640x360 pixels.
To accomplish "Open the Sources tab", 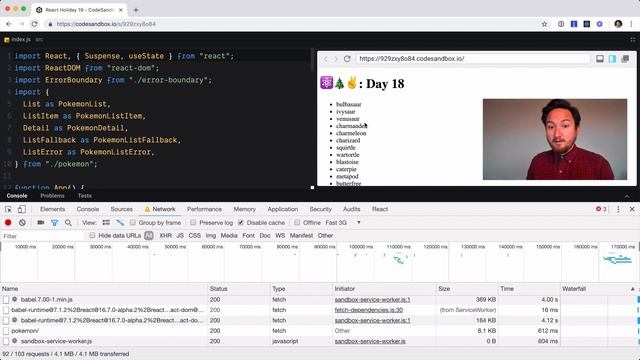I will coord(122,209).
